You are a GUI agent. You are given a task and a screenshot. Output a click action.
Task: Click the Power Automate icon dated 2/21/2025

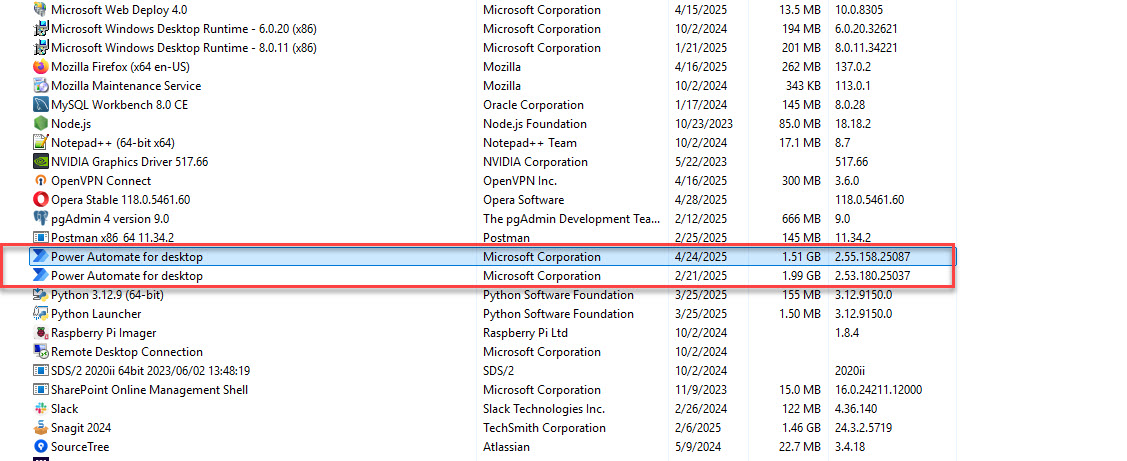click(40, 275)
